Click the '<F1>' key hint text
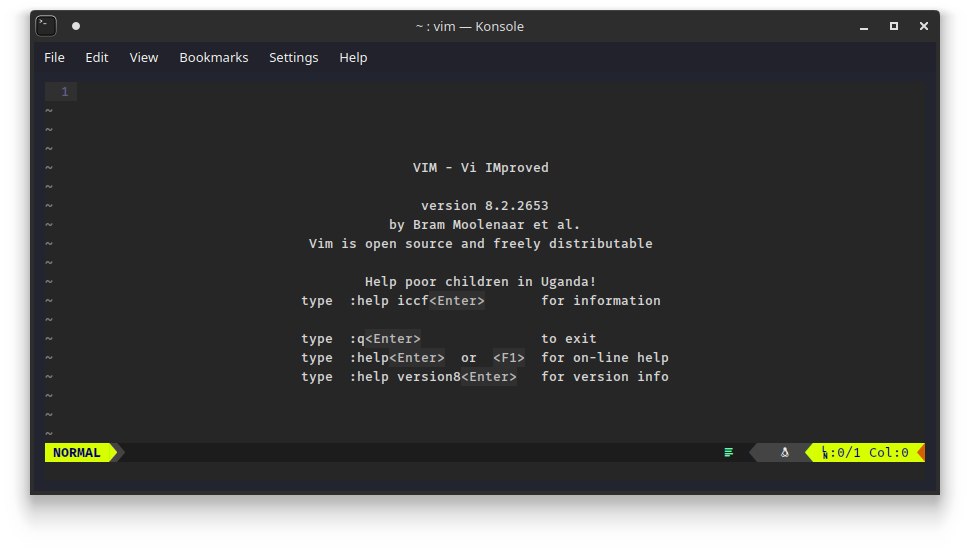 509,358
